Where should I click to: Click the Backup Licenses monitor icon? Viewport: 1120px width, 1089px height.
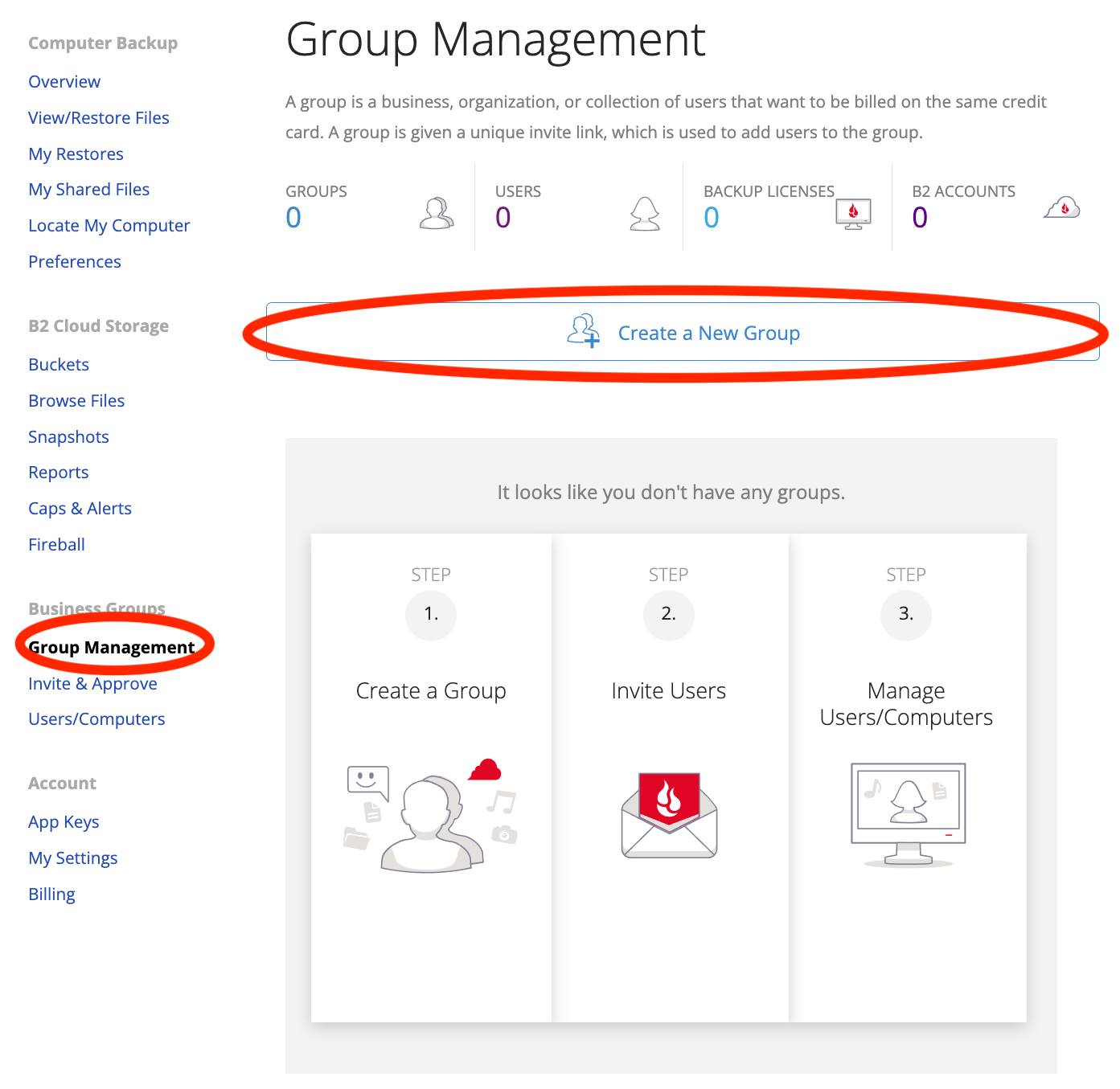853,215
